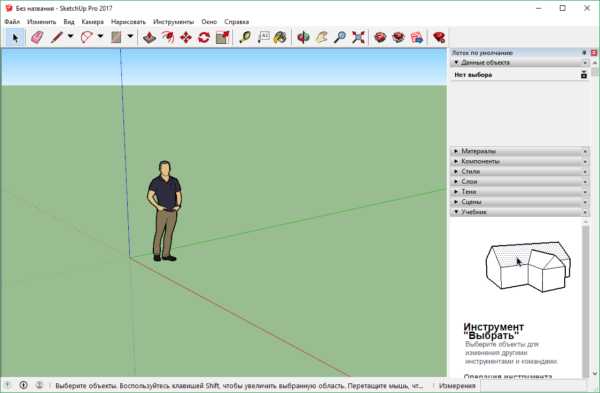
Task: Select the Rotate tool
Action: [x=204, y=38]
